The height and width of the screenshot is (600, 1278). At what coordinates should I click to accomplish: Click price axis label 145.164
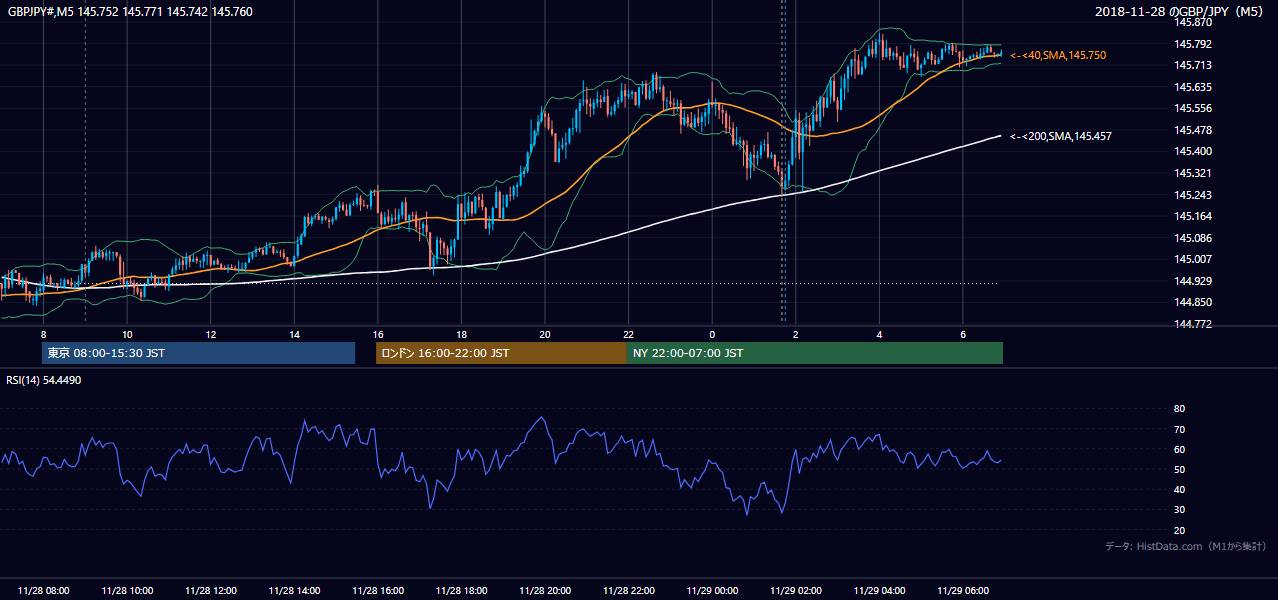[x=1191, y=216]
